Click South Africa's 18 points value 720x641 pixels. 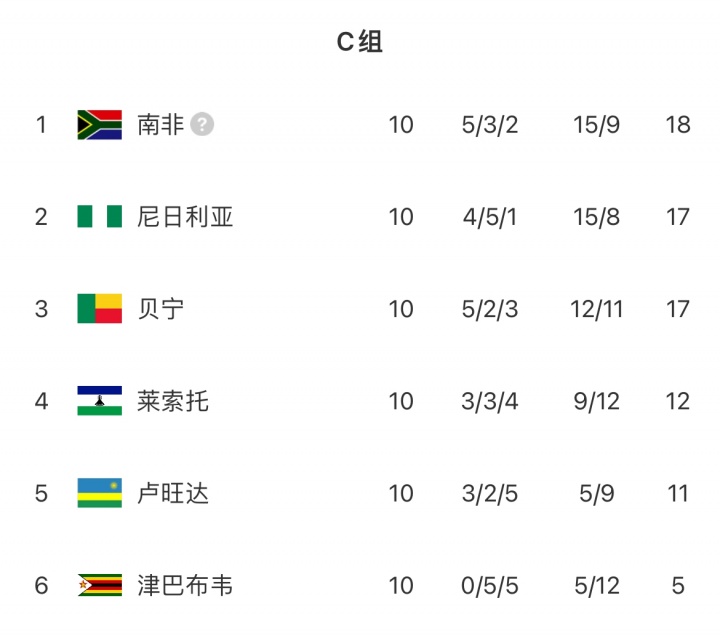[x=678, y=125]
